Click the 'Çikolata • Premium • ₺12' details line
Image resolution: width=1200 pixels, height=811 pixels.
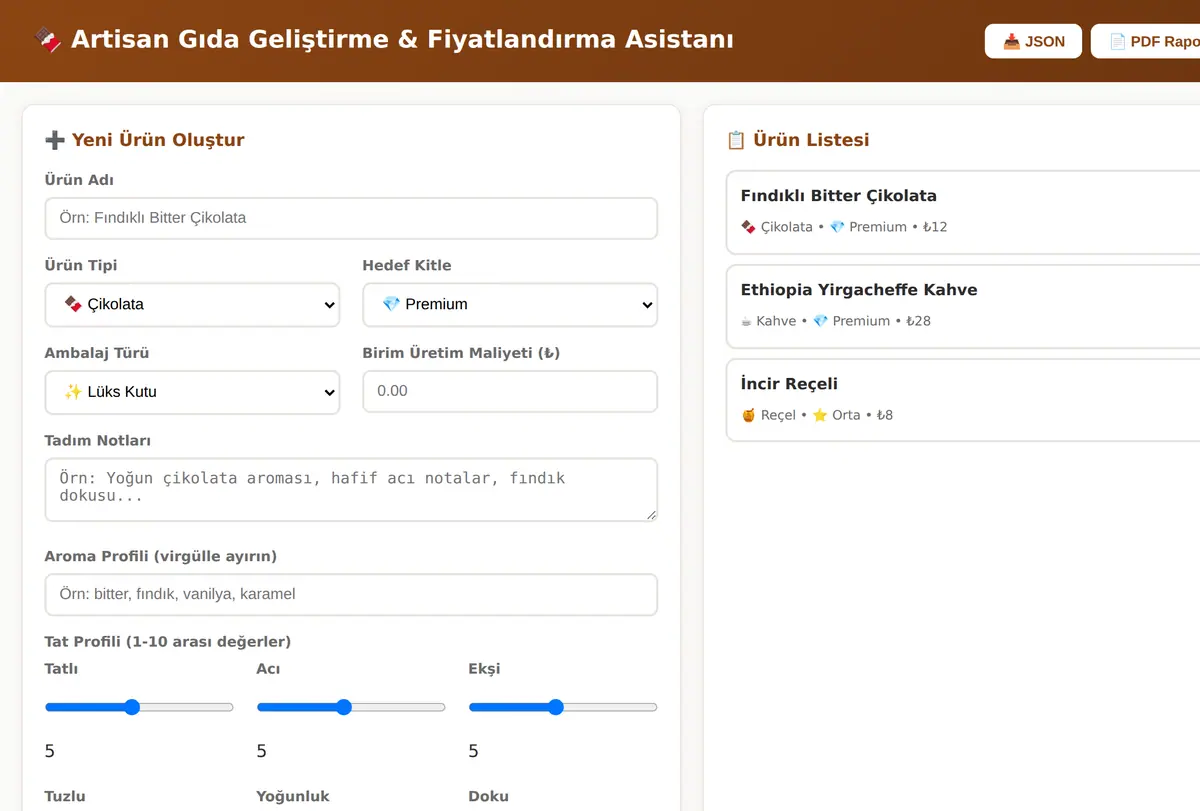coord(844,227)
